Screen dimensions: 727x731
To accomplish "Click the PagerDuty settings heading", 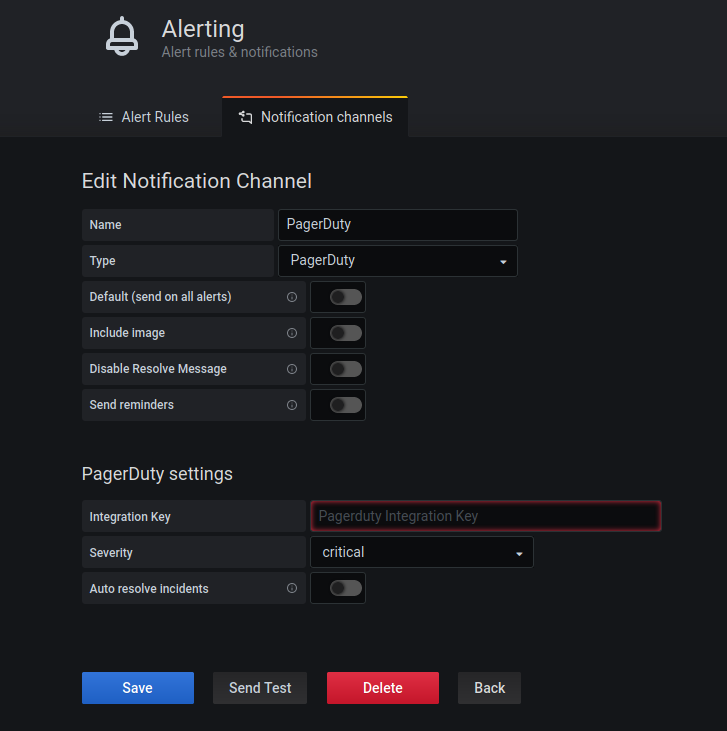I will [x=157, y=474].
